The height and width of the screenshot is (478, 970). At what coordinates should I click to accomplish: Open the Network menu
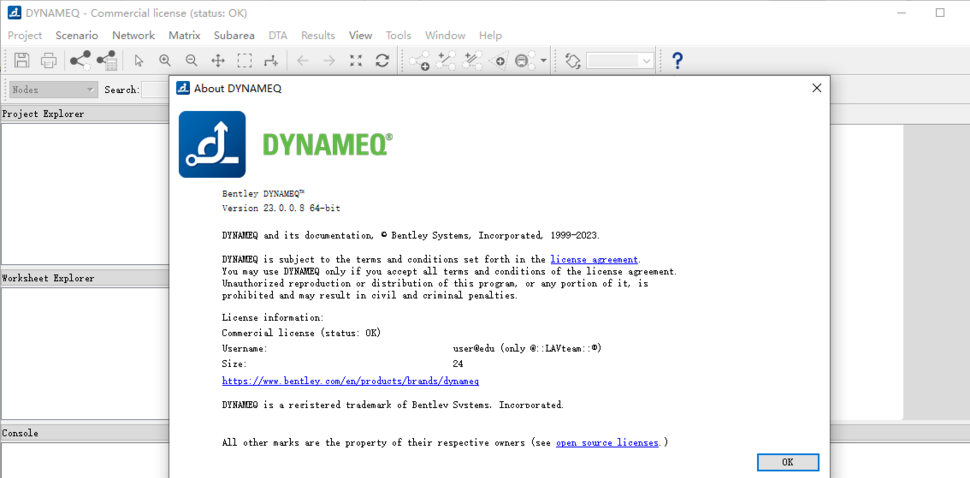134,35
